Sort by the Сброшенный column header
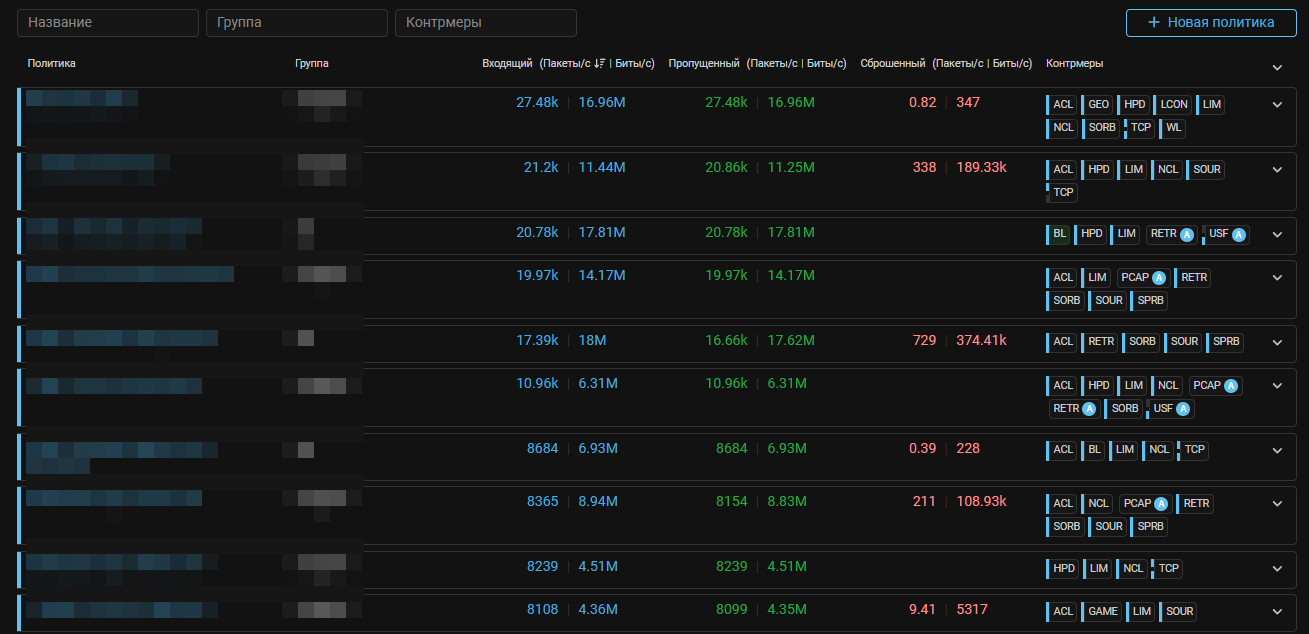 coord(894,64)
